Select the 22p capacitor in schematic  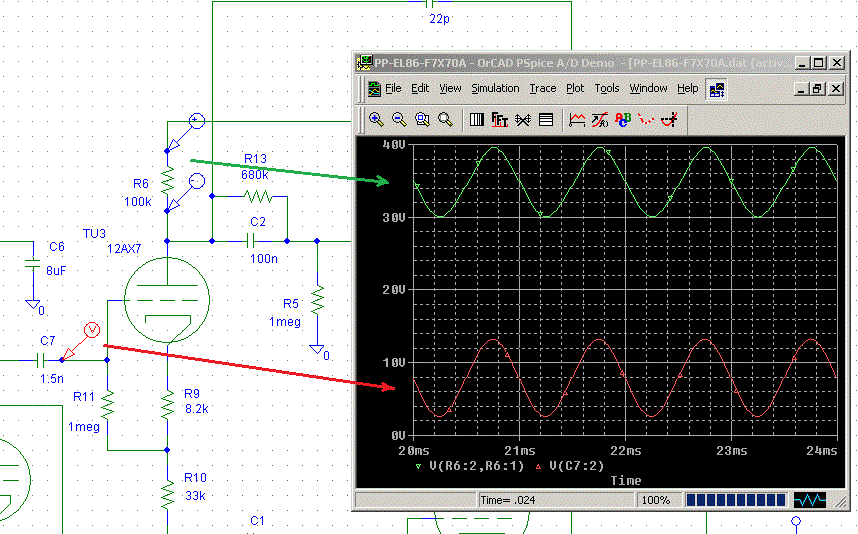(430, 4)
